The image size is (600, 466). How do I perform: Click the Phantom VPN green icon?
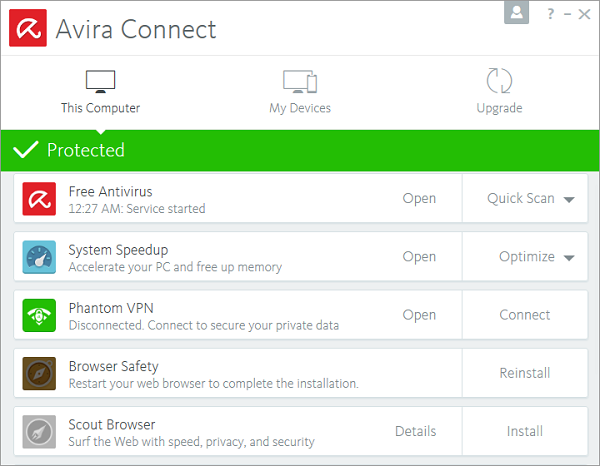pyautogui.click(x=39, y=315)
